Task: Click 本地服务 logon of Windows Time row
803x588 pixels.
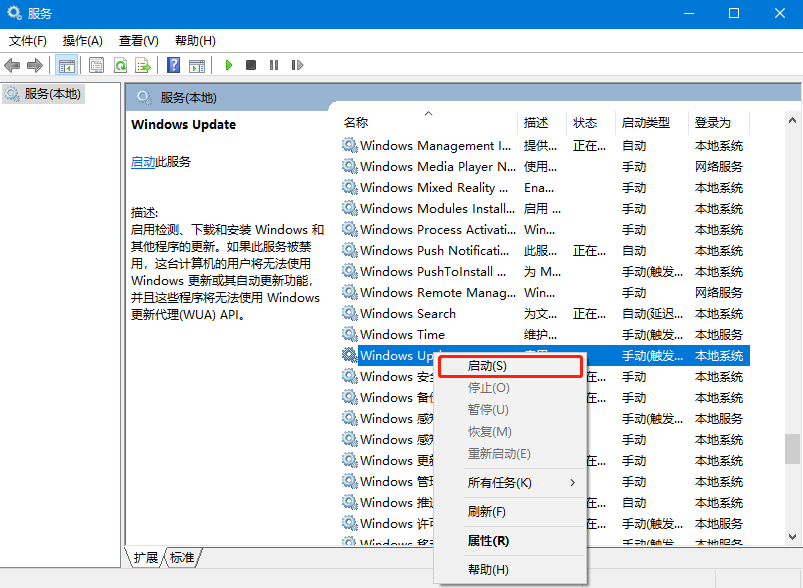Action: pos(719,334)
